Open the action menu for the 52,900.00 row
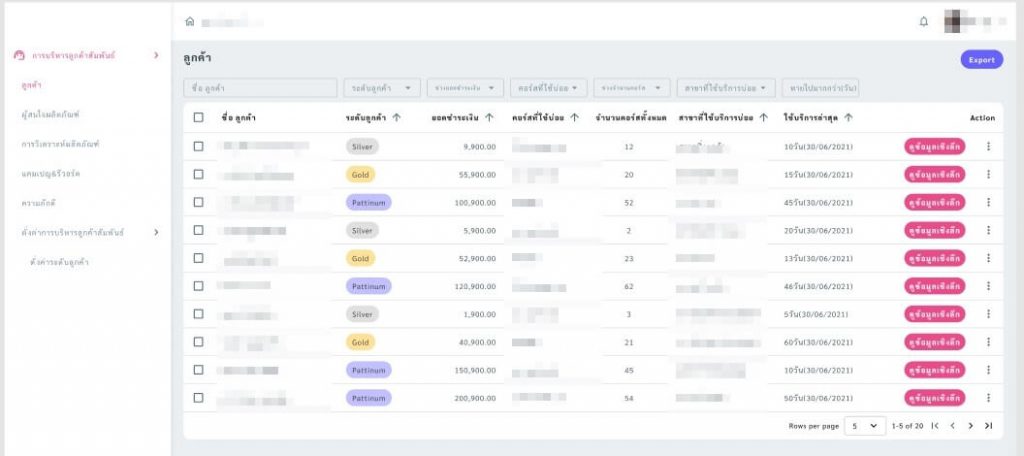This screenshot has width=1024, height=456. [x=988, y=258]
